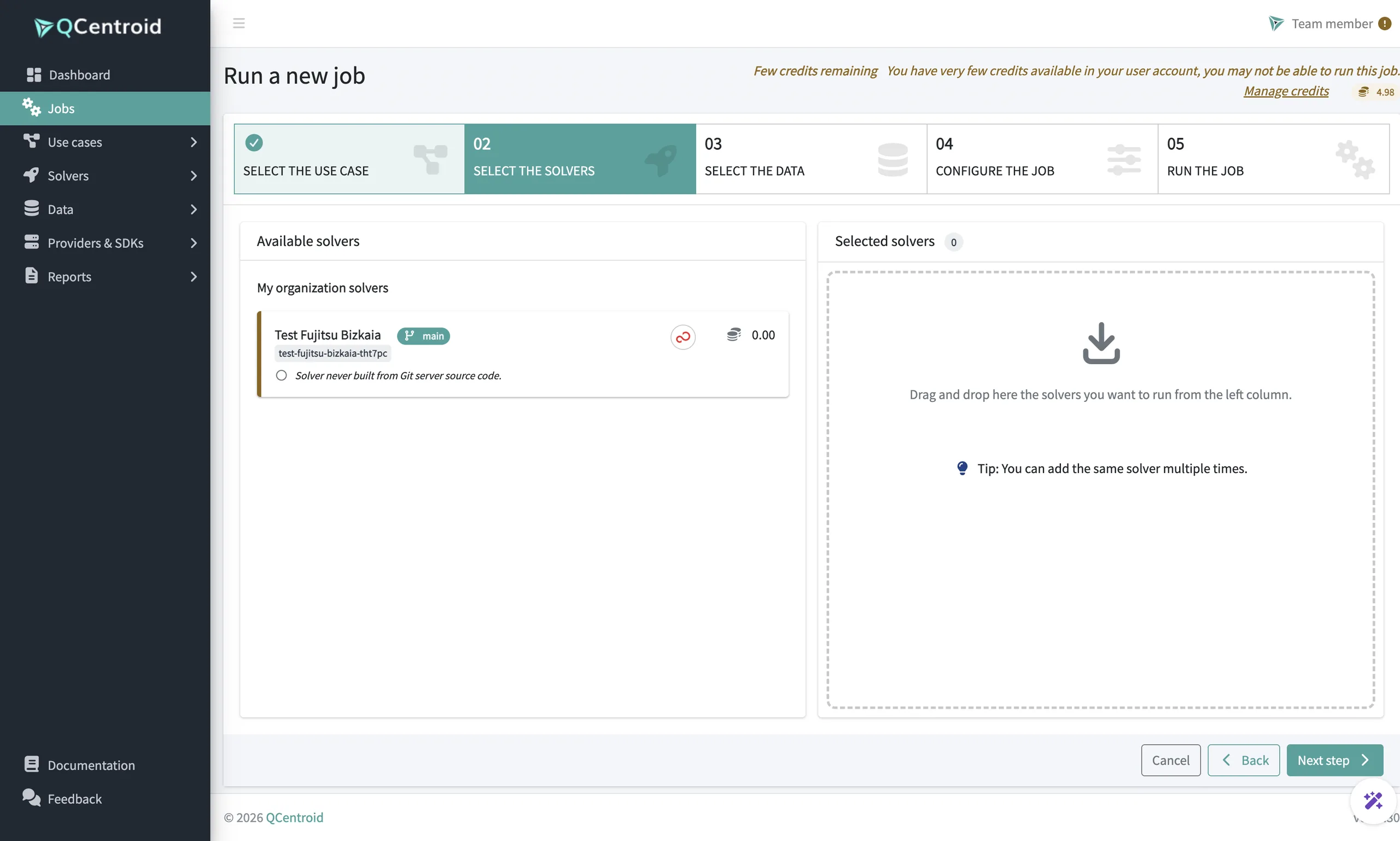Click the QCentroid logo

pyautogui.click(x=98, y=27)
